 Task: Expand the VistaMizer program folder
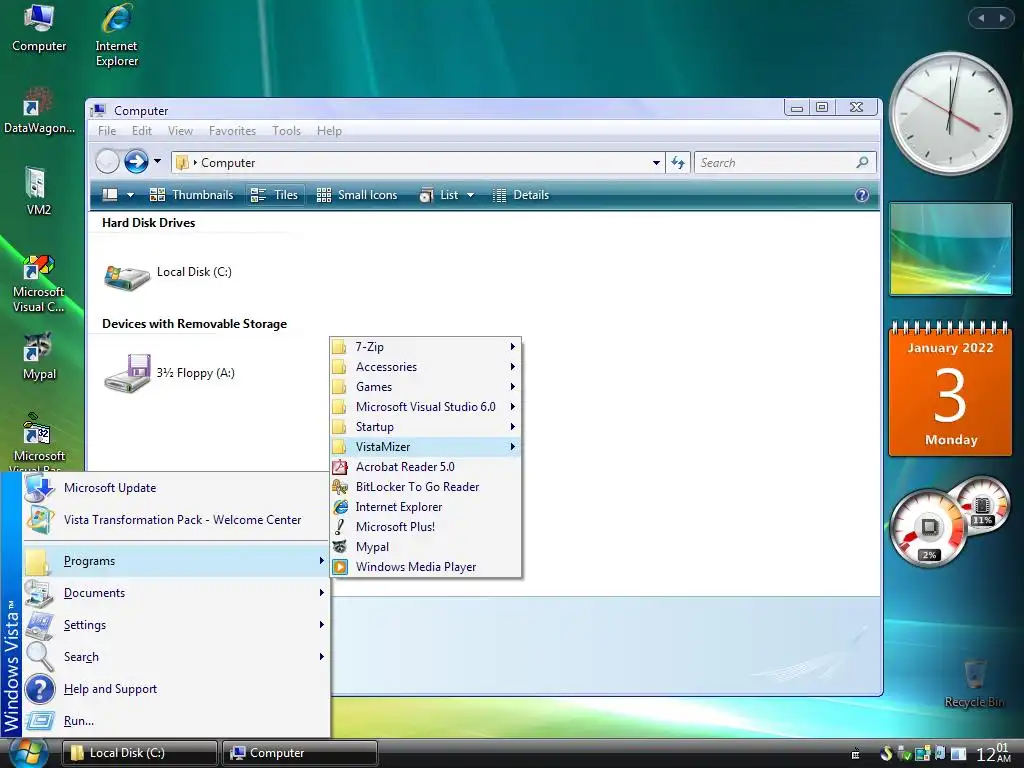pyautogui.click(x=425, y=447)
